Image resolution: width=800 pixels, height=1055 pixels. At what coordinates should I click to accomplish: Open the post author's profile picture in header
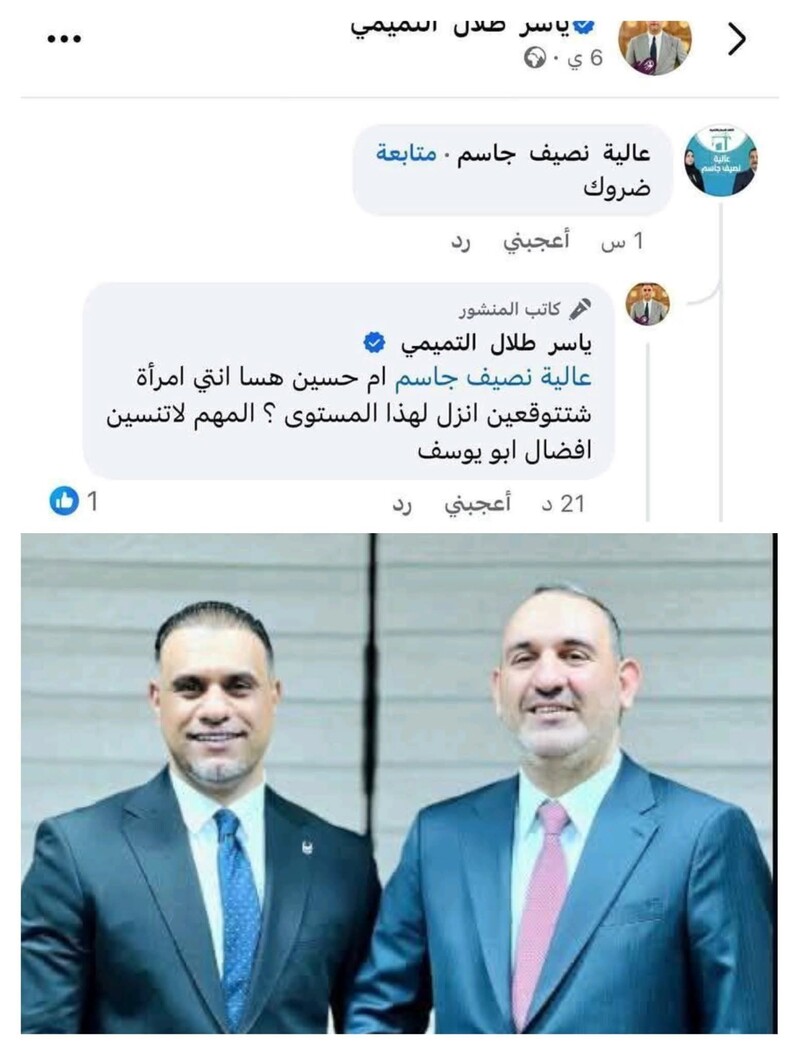pos(655,45)
